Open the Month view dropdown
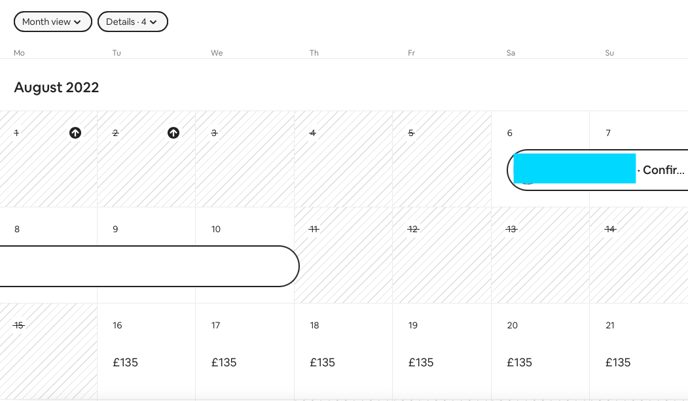Screen dimensions: 688x401 coord(53,21)
